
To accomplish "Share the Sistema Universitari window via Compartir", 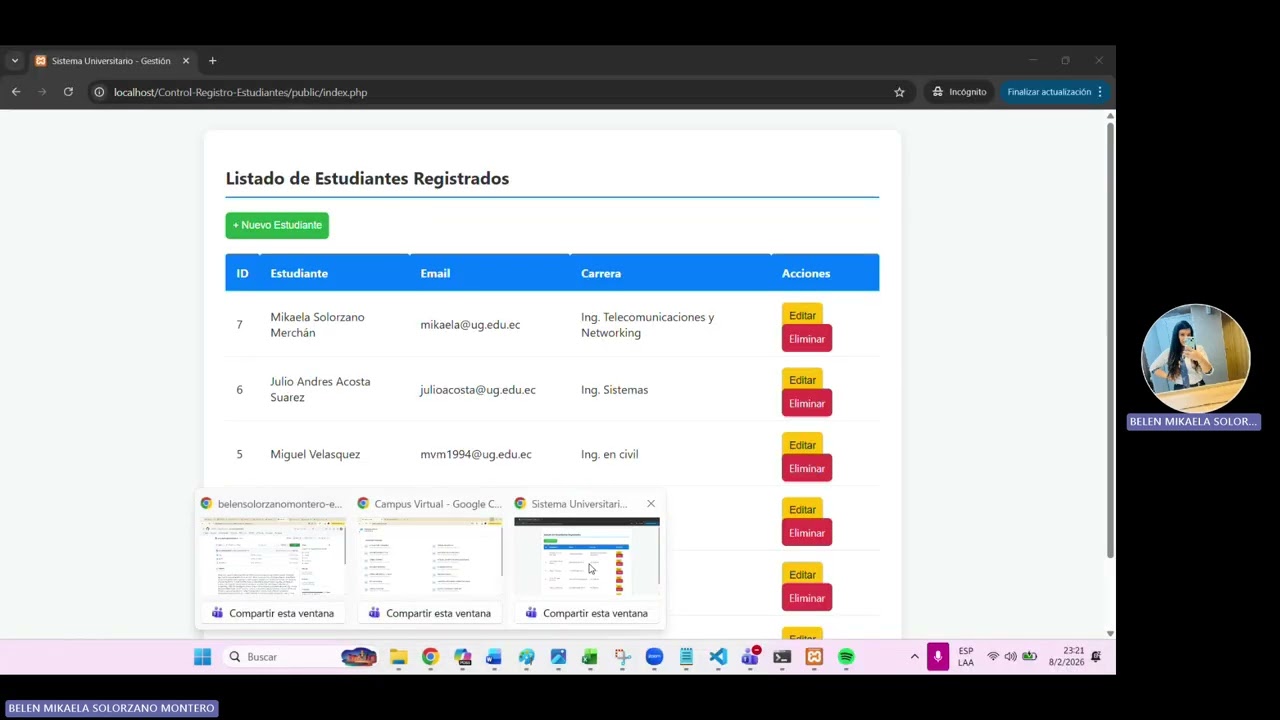I will click(587, 613).
